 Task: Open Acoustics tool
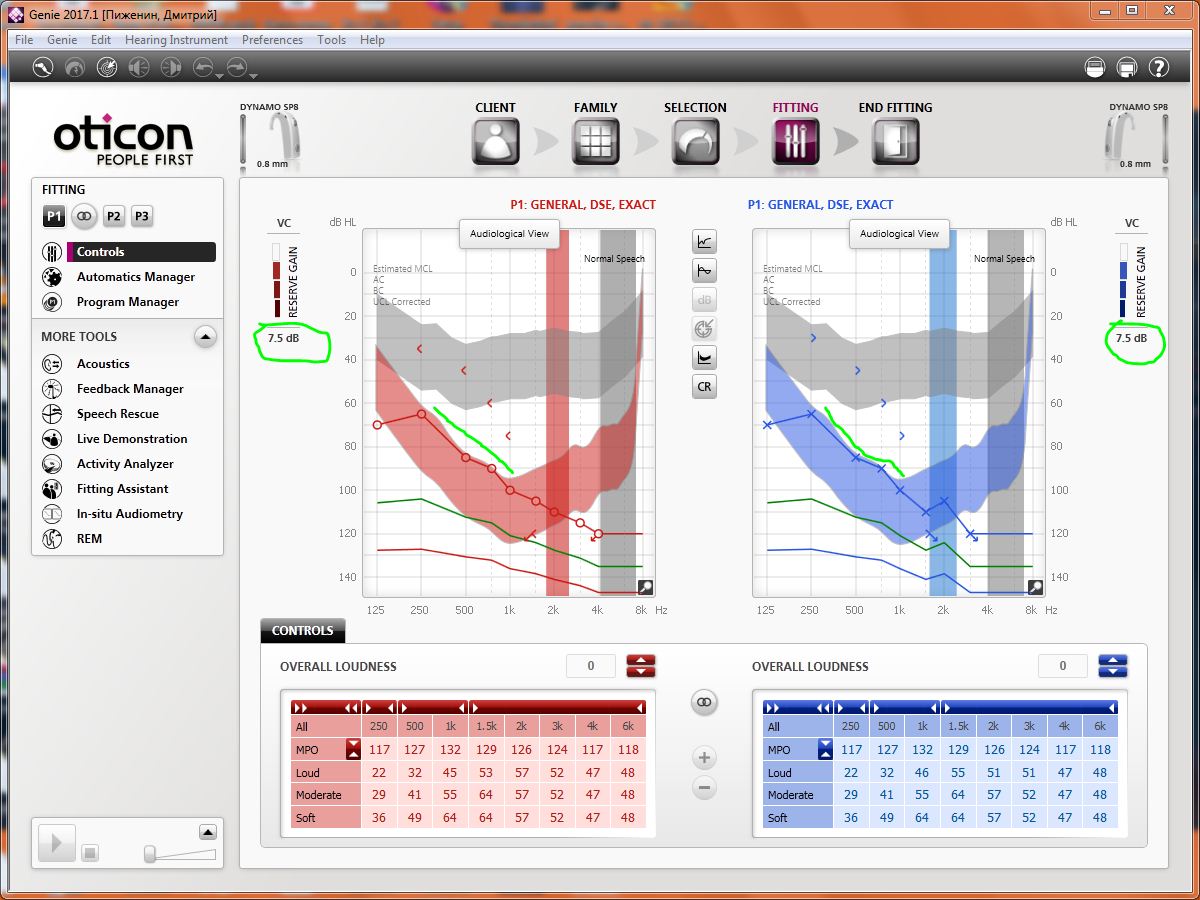(x=103, y=364)
